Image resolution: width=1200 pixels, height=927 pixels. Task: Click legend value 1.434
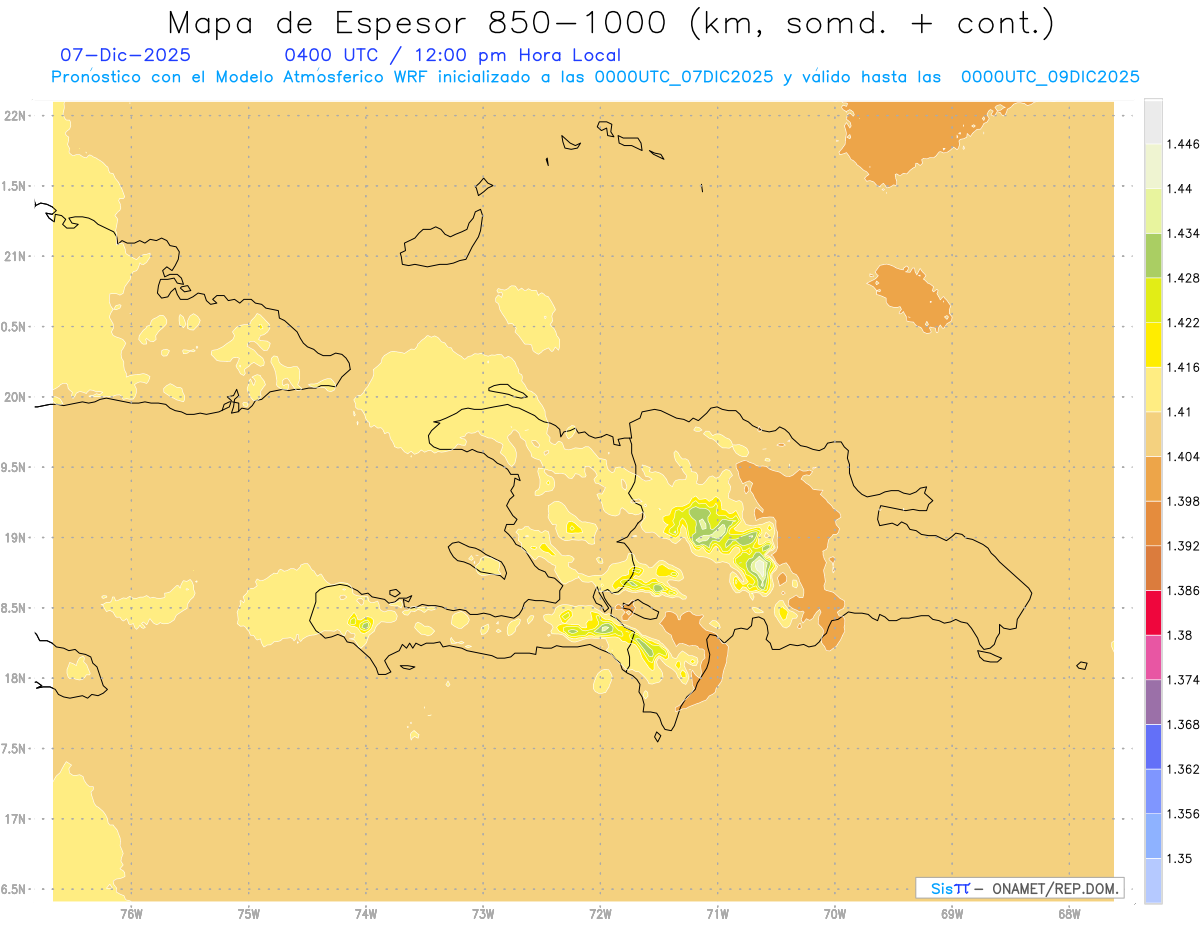pyautogui.click(x=1183, y=233)
